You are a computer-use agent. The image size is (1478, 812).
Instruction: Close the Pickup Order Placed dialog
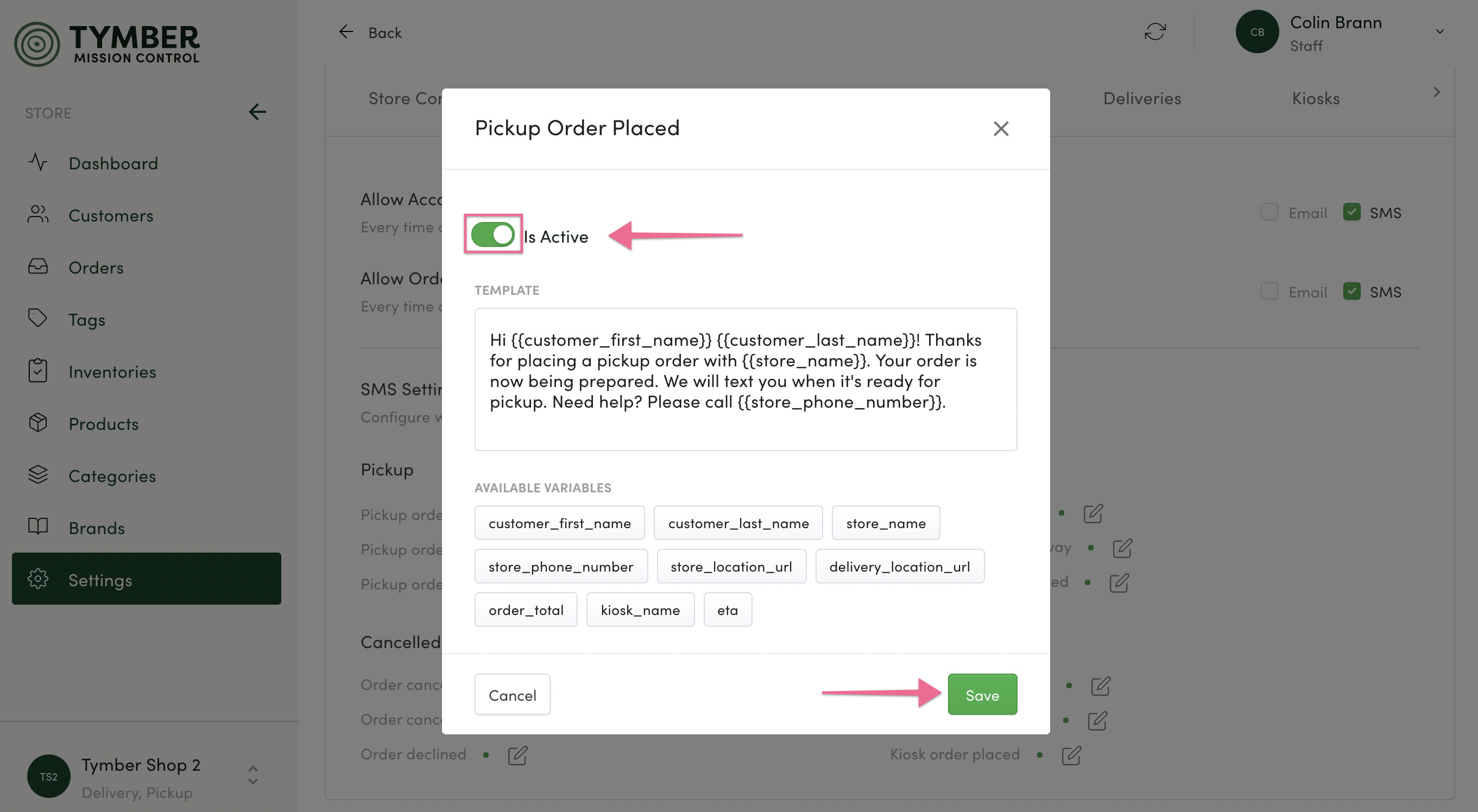click(x=1001, y=129)
